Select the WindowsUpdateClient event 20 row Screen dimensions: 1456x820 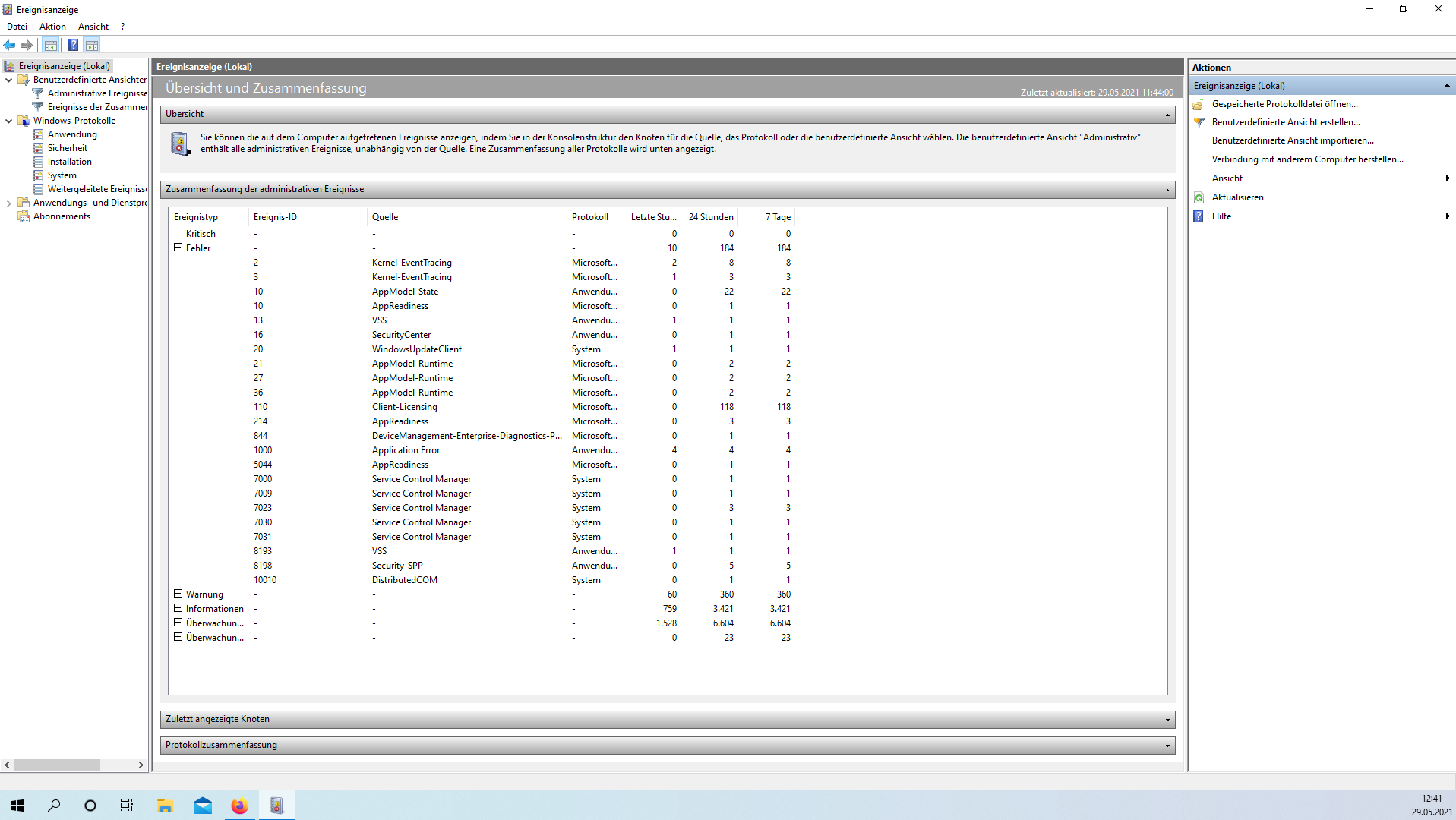click(482, 349)
